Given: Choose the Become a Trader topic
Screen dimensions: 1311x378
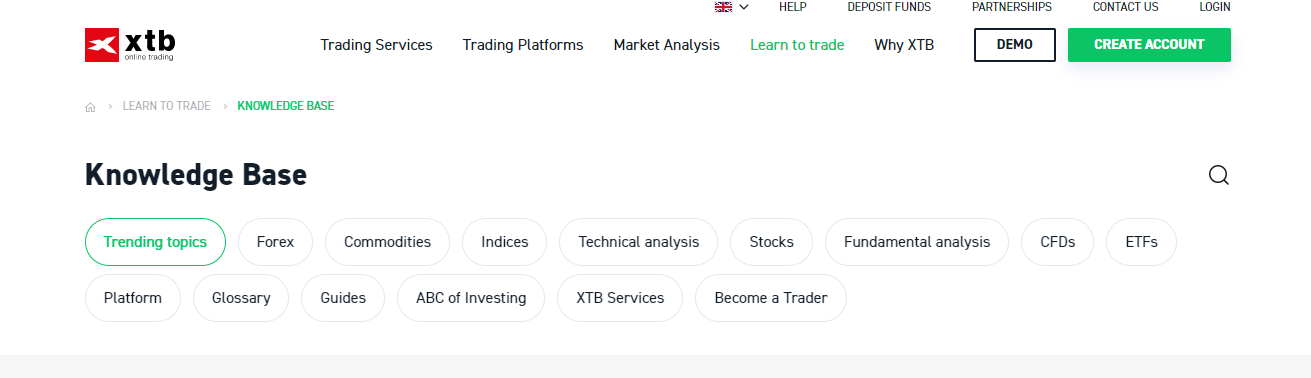Looking at the screenshot, I should click(x=771, y=298).
